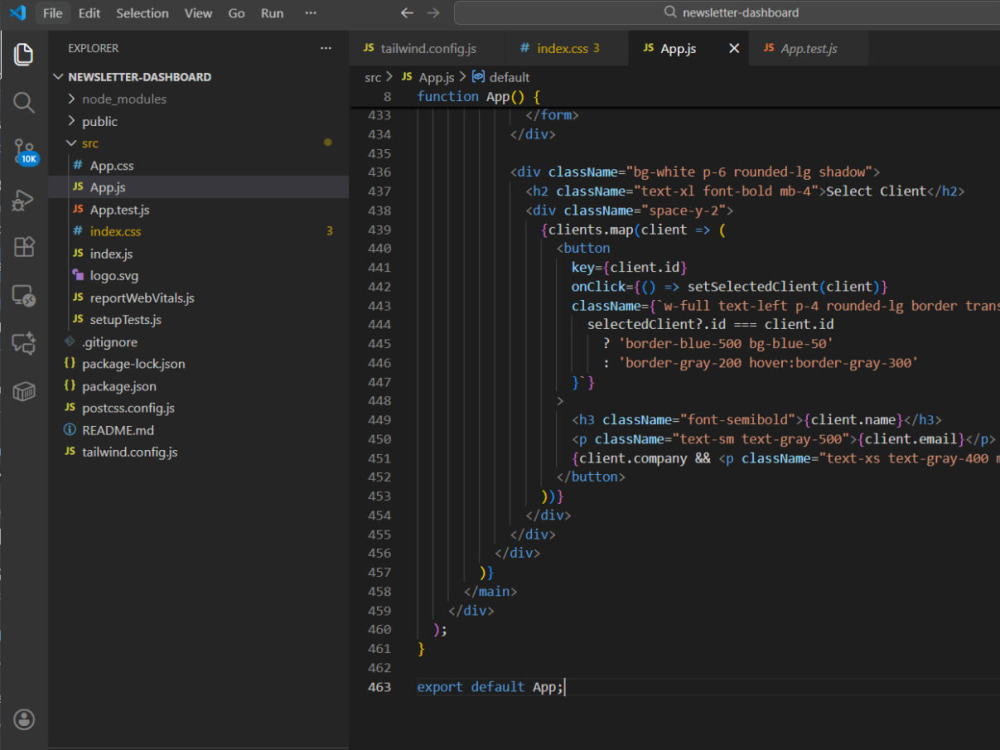Open the Remote Explorer view
The height and width of the screenshot is (750, 1000).
[x=24, y=295]
